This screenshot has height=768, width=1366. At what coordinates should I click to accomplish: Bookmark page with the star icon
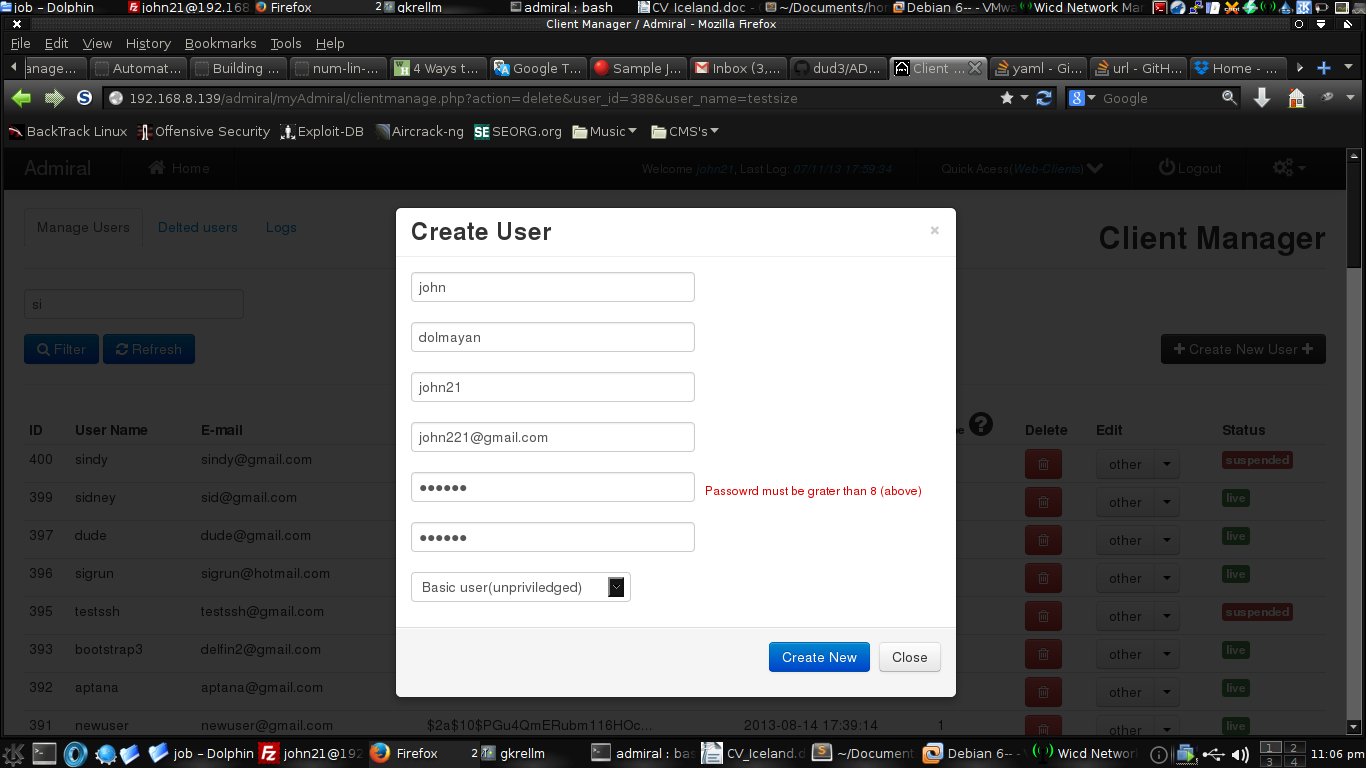point(1007,98)
